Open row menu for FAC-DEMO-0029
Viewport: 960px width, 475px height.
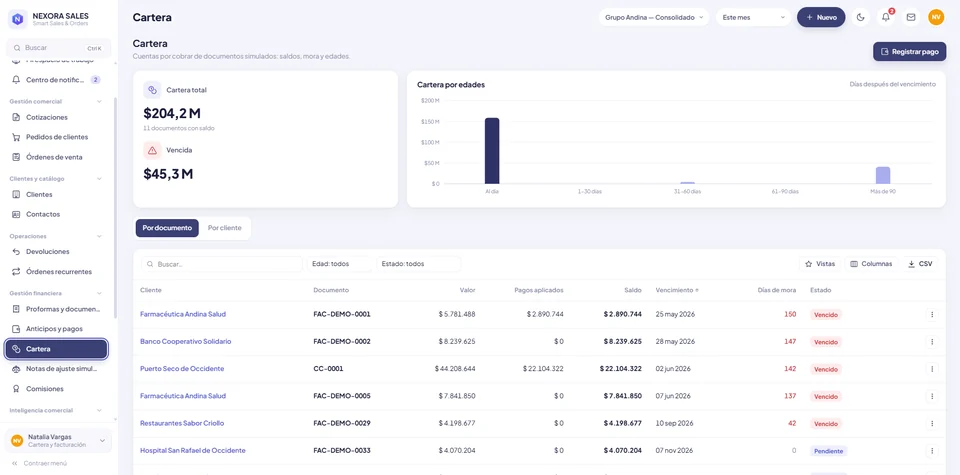(932, 424)
